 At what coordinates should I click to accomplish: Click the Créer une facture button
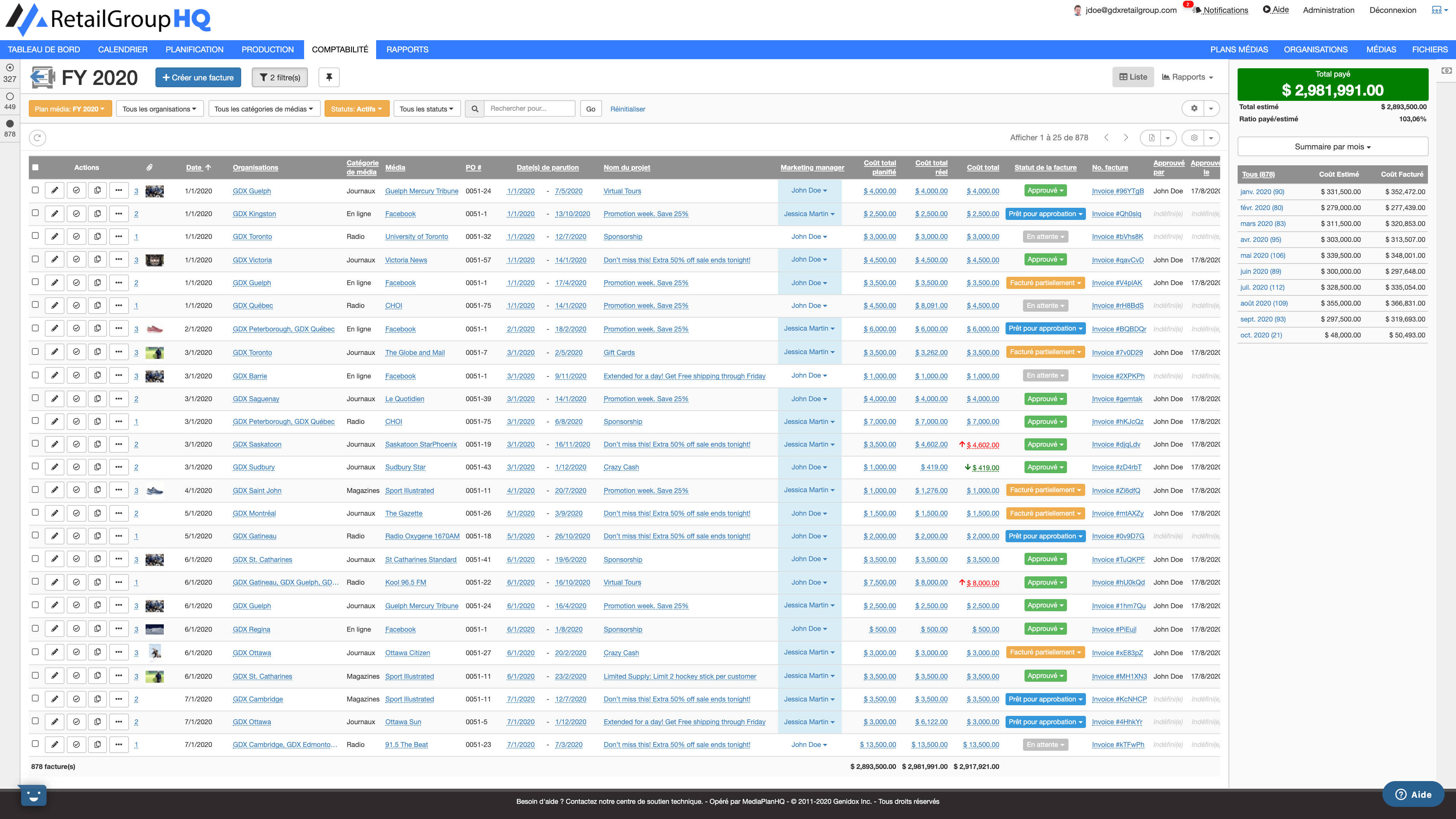pyautogui.click(x=198, y=77)
